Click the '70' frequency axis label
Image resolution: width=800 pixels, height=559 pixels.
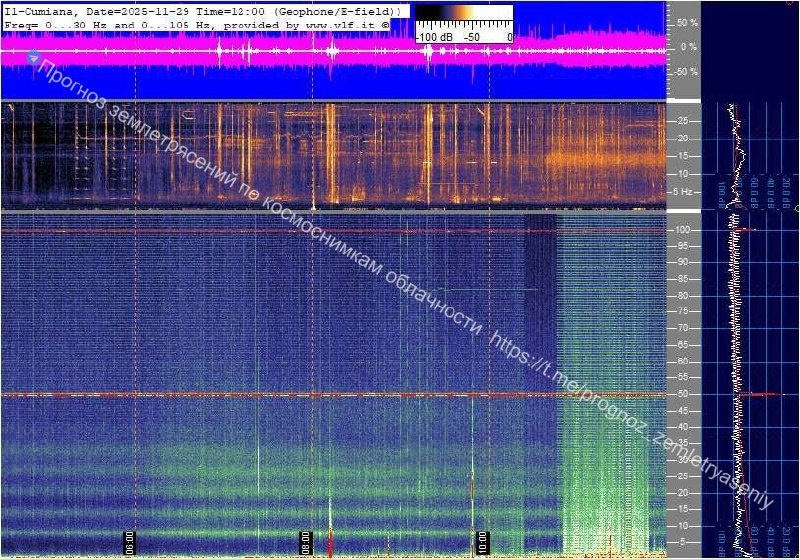[683, 328]
